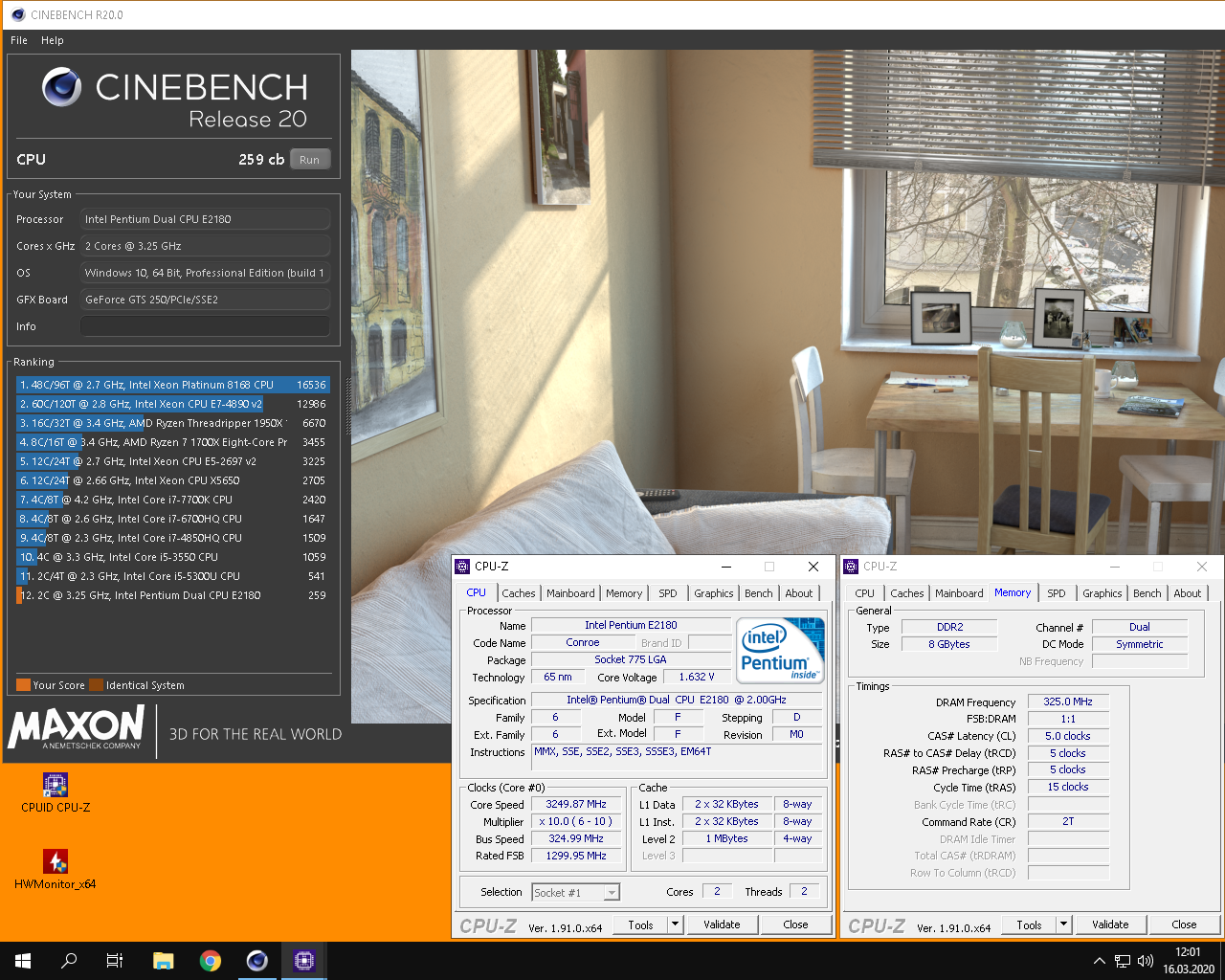Click Cinebench R20.0 title bar icon
1225x980 pixels.
pos(18,14)
